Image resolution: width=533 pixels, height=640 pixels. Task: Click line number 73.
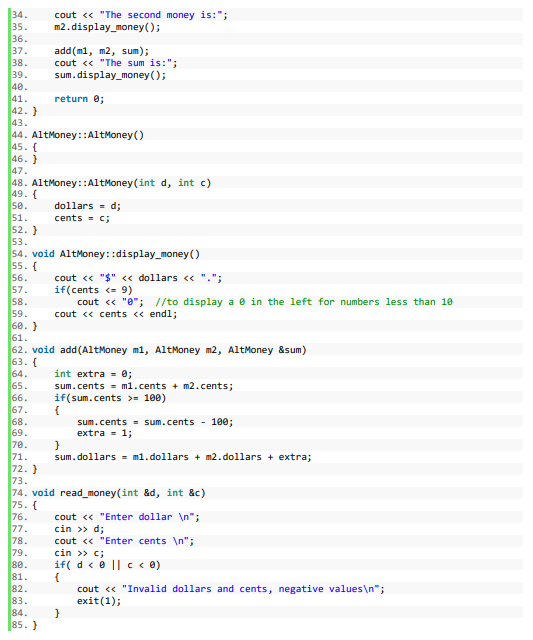pyautogui.click(x=20, y=481)
